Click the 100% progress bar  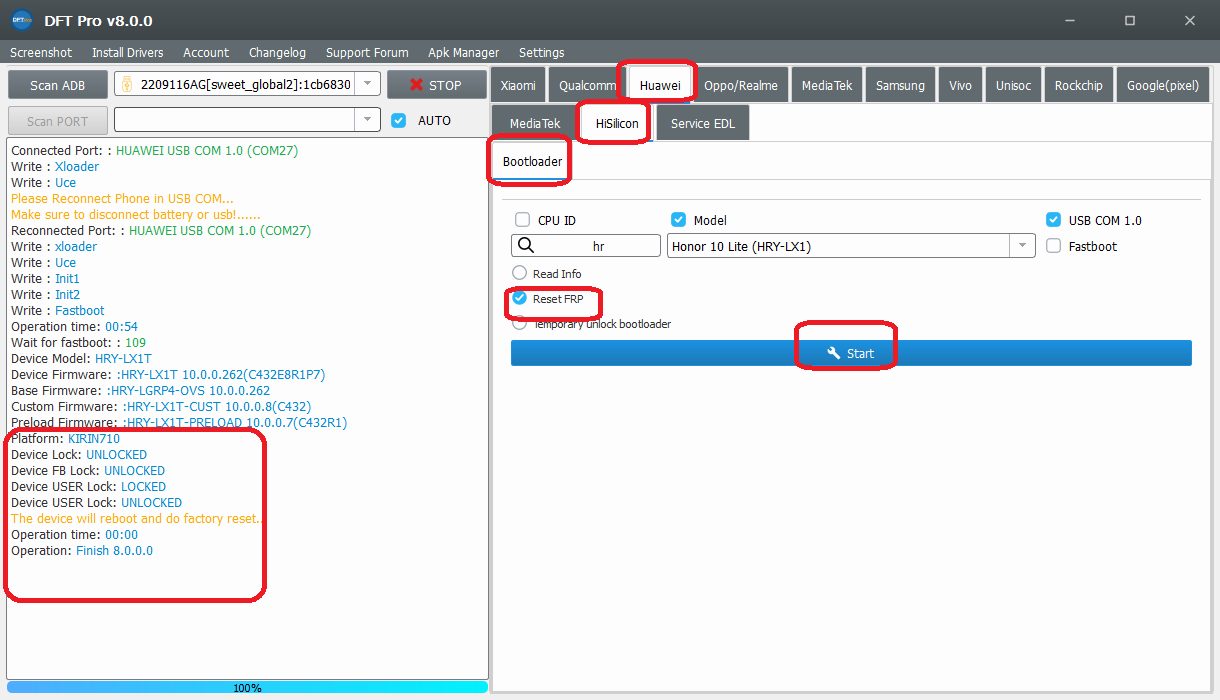tap(247, 687)
